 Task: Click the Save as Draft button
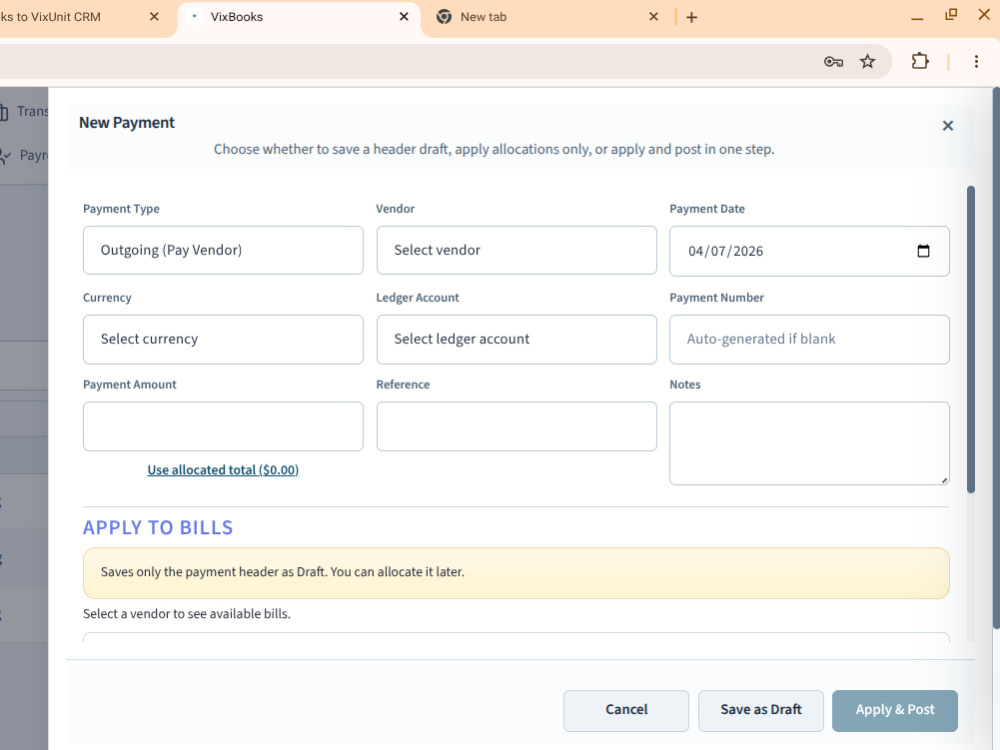click(761, 710)
